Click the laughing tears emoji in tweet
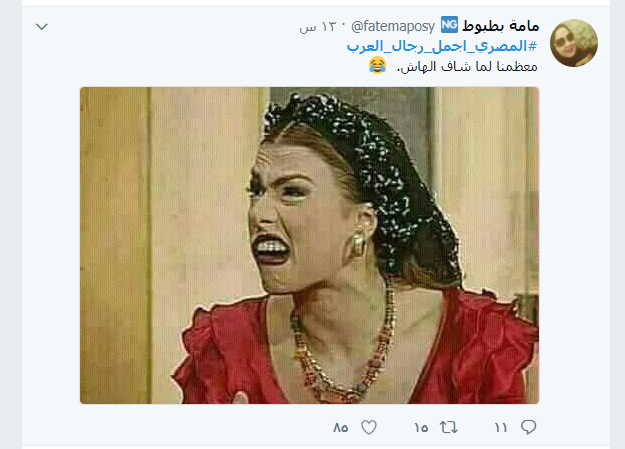Viewport: 625px width, 449px height. pyautogui.click(x=377, y=65)
